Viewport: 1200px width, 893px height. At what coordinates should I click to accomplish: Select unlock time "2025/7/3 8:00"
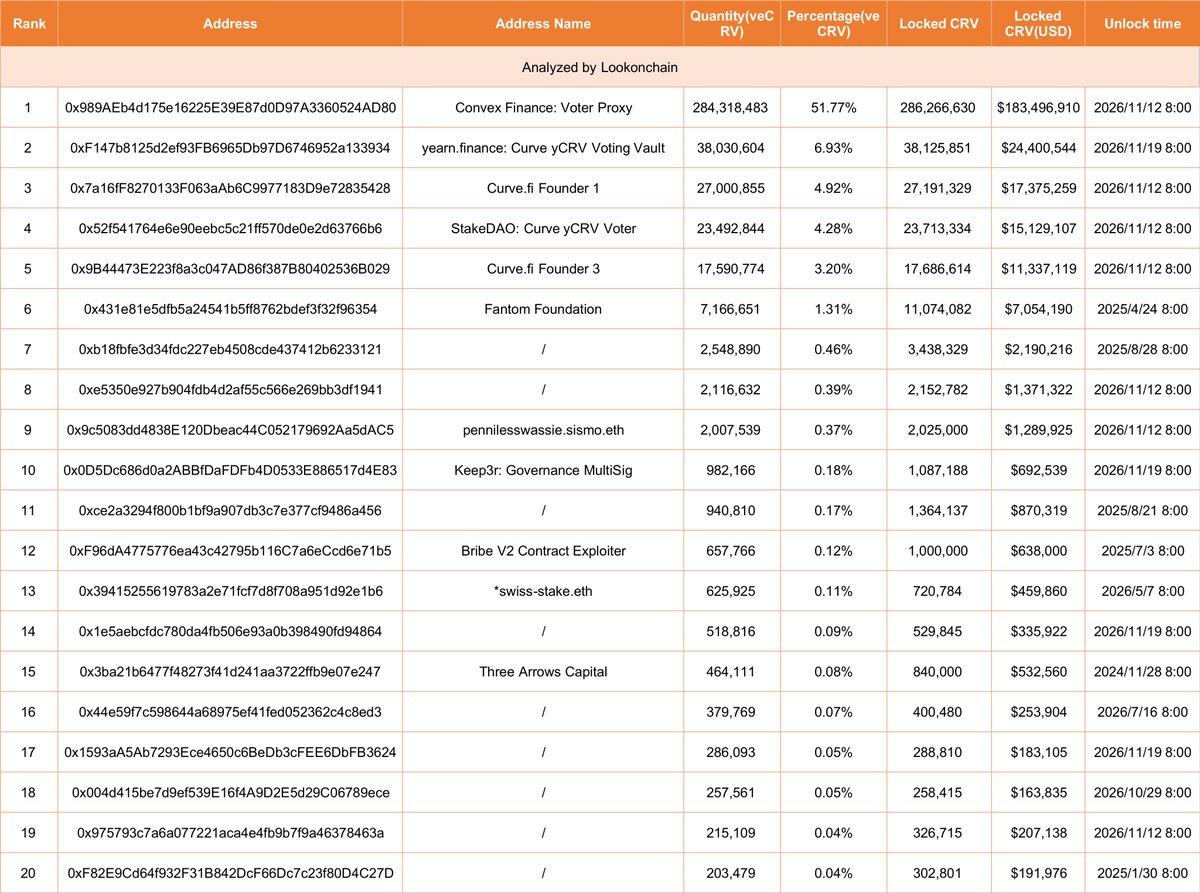coord(1142,551)
